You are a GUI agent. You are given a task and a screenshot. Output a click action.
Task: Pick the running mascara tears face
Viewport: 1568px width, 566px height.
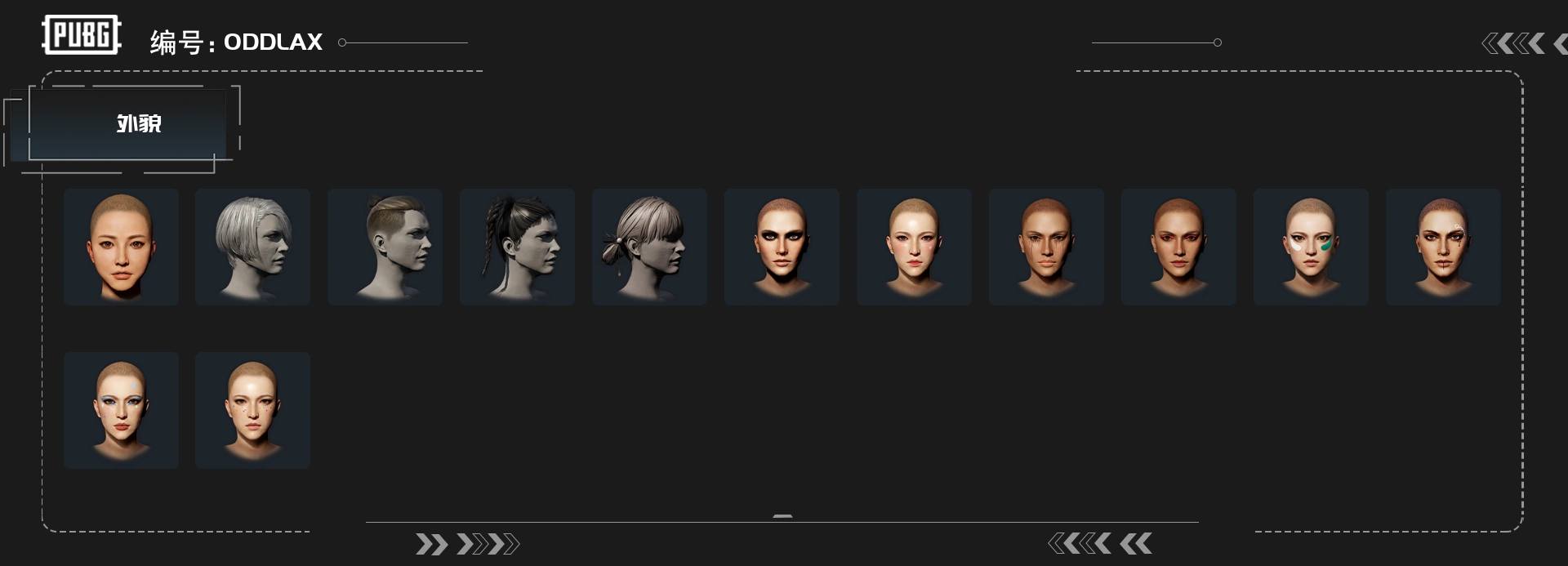tap(1046, 247)
